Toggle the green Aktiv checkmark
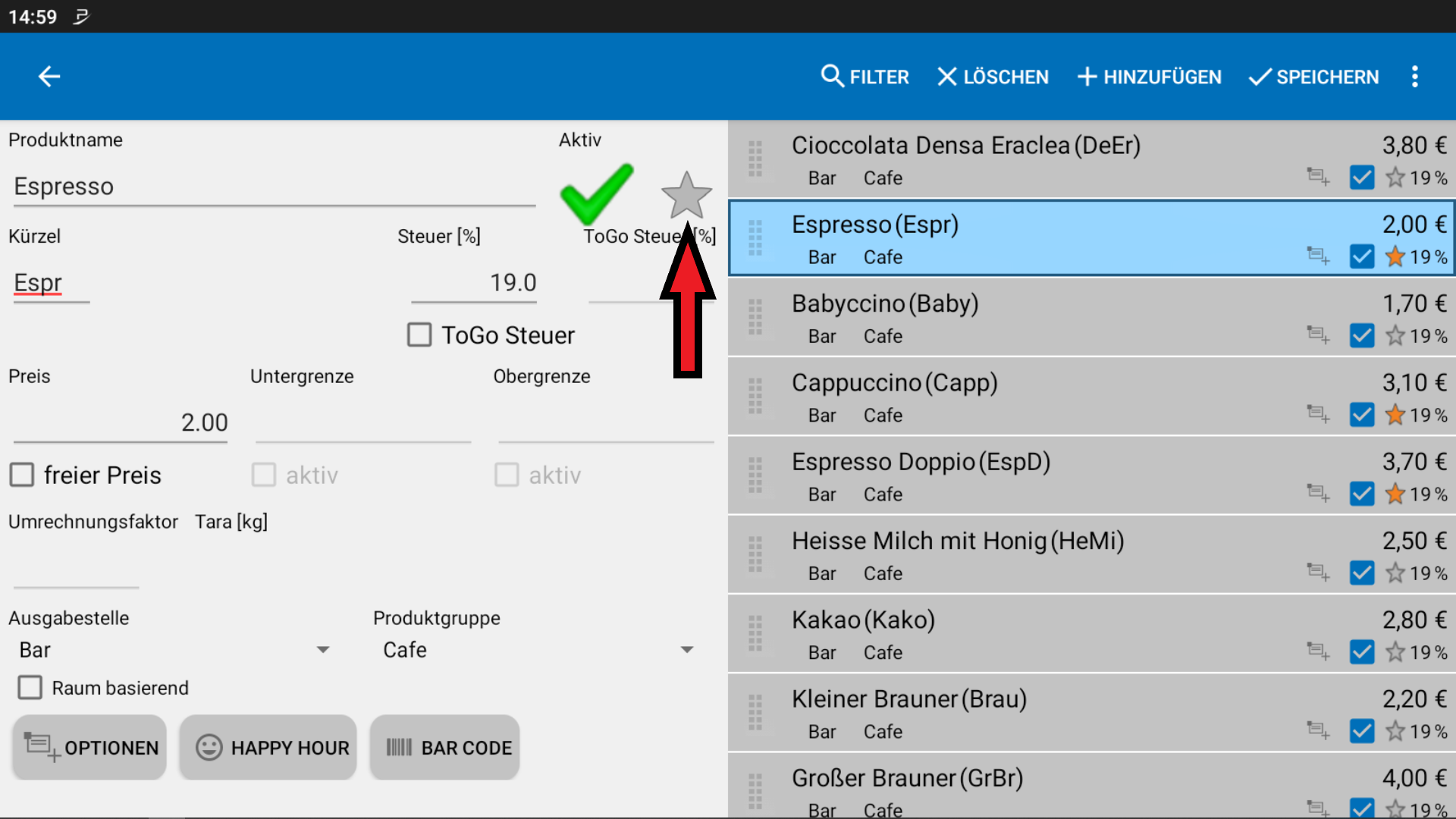Viewport: 1456px width, 819px height. 596,193
